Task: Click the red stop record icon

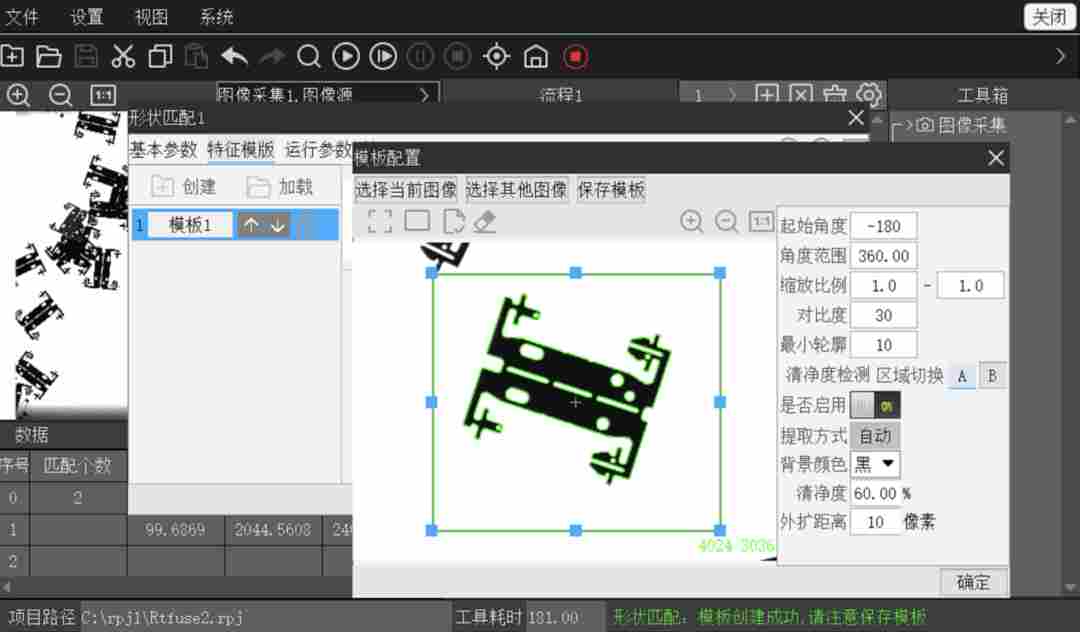Action: [575, 56]
